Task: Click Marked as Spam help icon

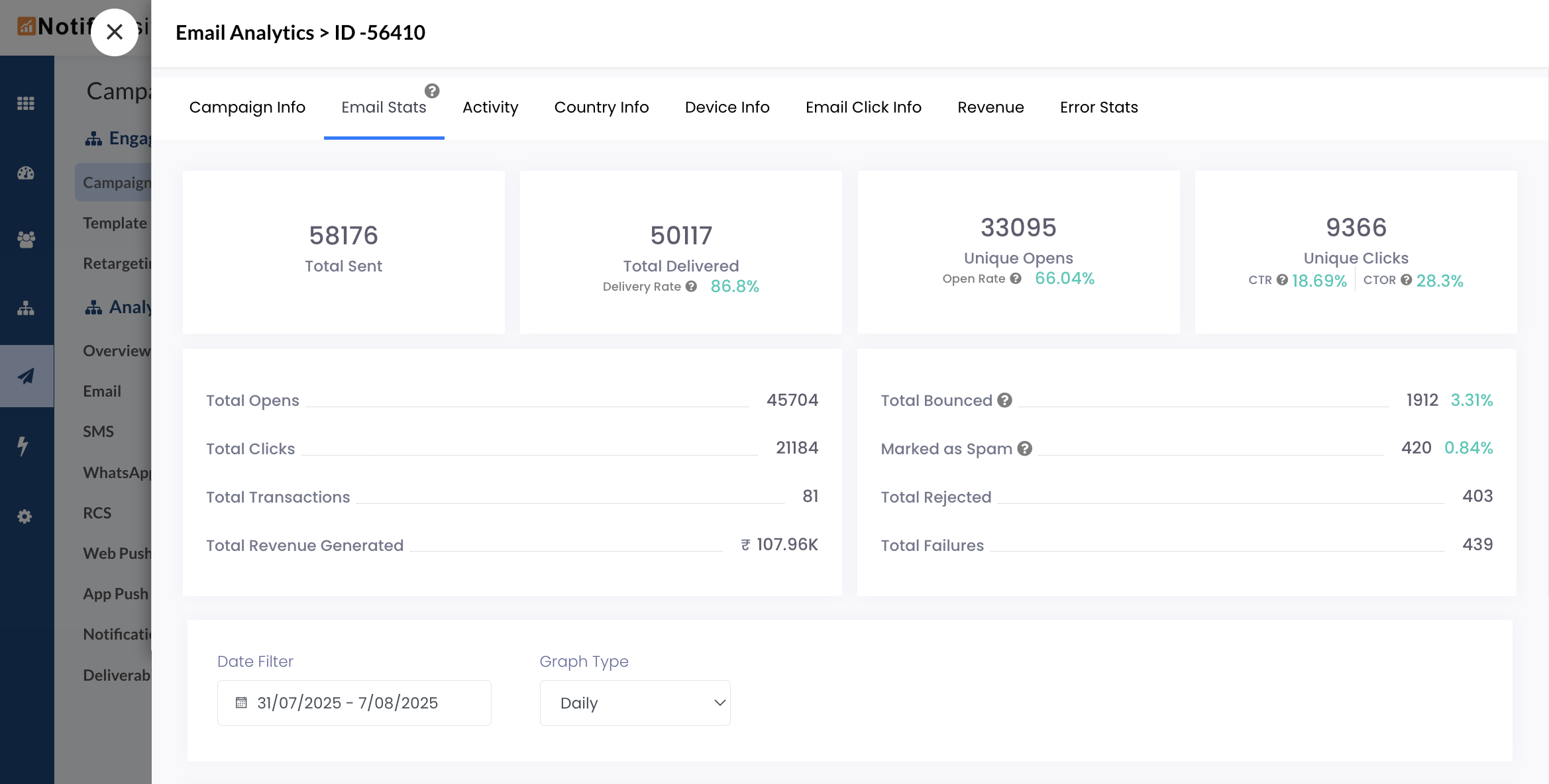Action: pos(1024,448)
